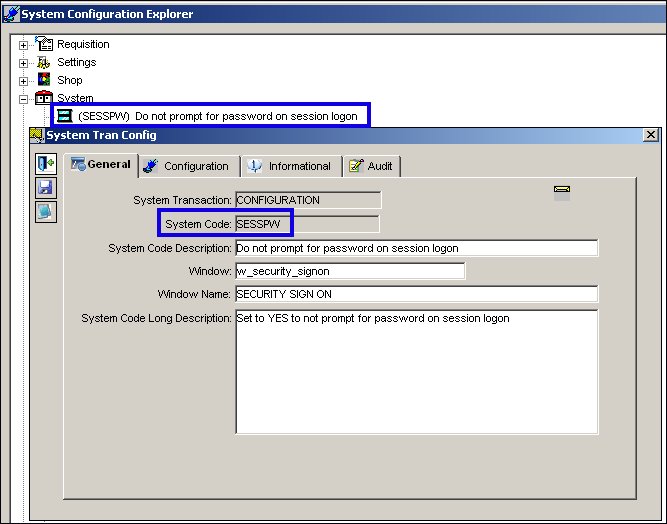Expand the Shop tree node
Screen dimensions: 667x524
(23, 81)
